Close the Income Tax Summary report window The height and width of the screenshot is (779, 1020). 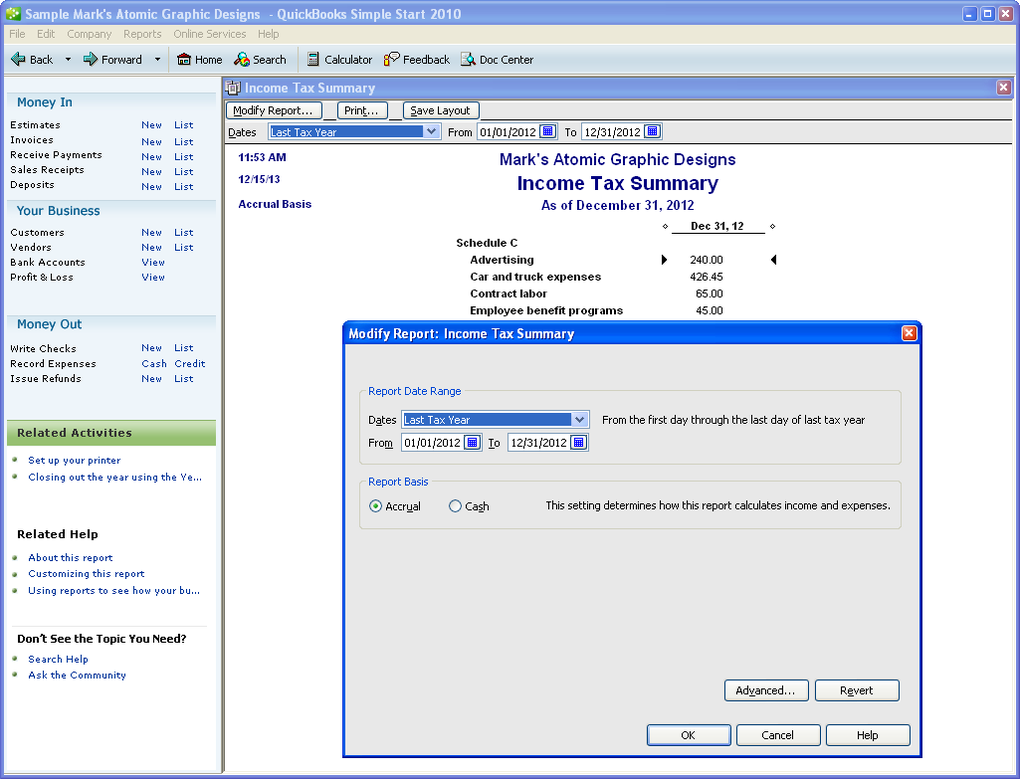click(1004, 87)
